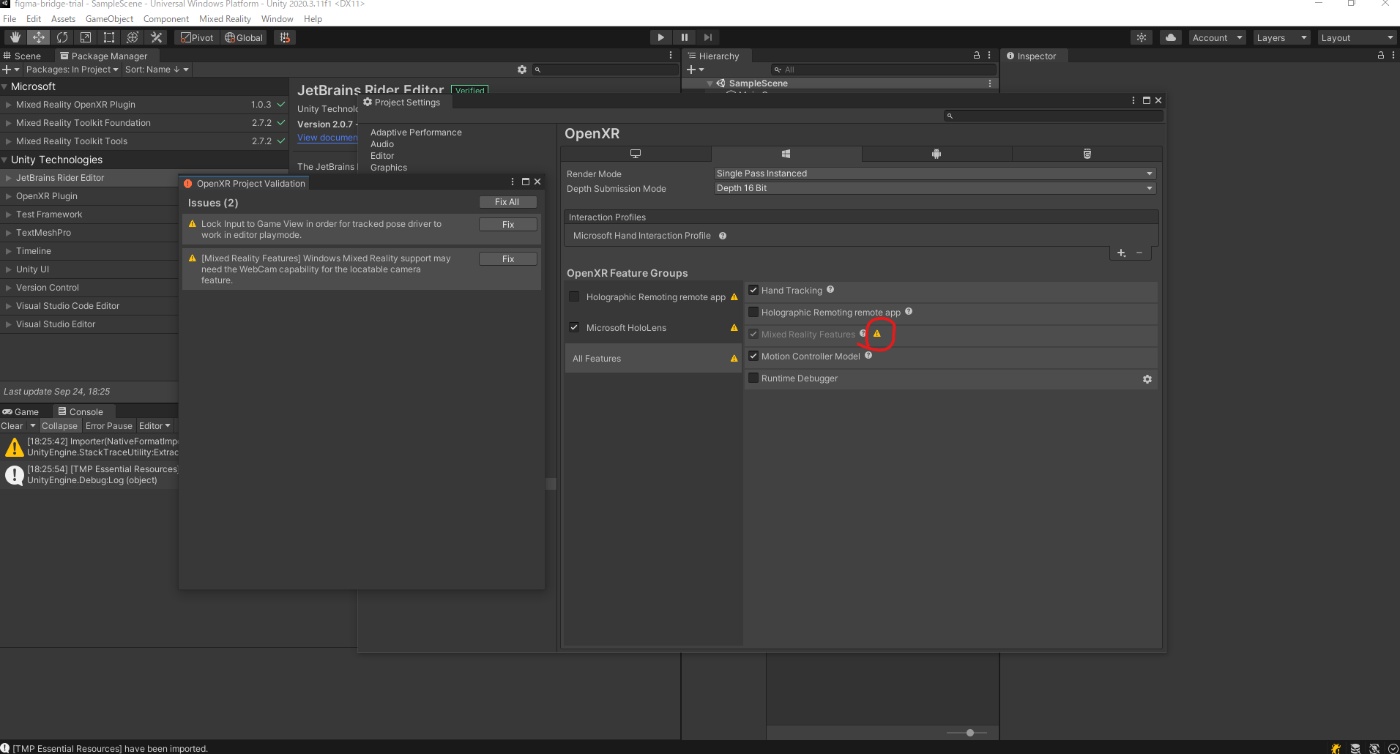Select the Scale tool
The width and height of the screenshot is (1400, 754).
(86, 37)
